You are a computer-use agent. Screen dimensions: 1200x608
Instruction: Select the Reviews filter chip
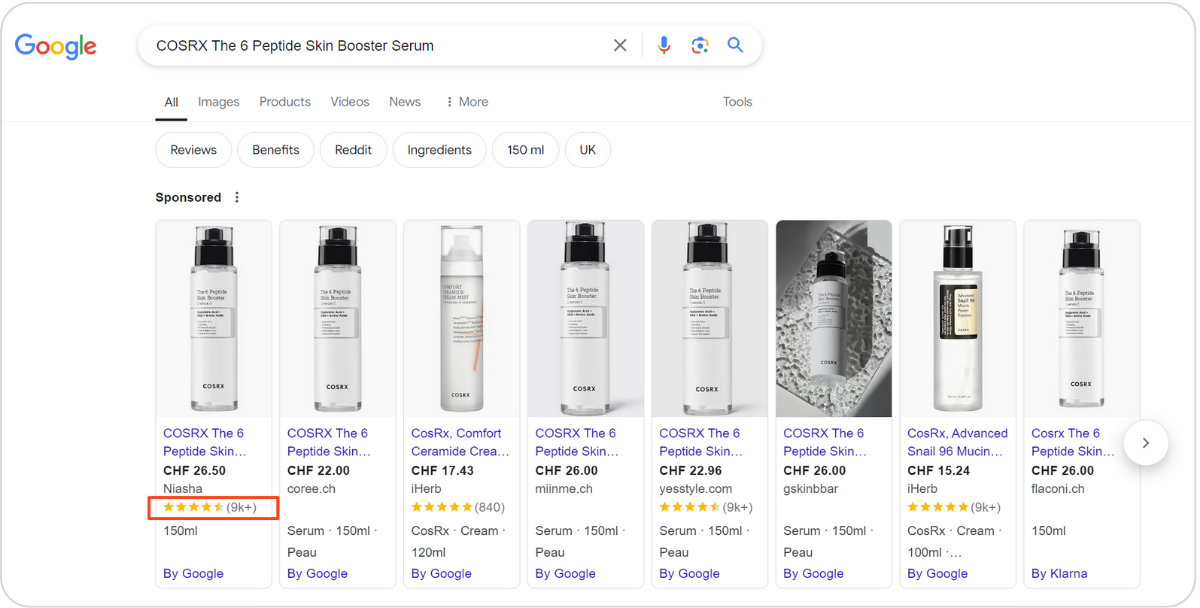tap(193, 150)
